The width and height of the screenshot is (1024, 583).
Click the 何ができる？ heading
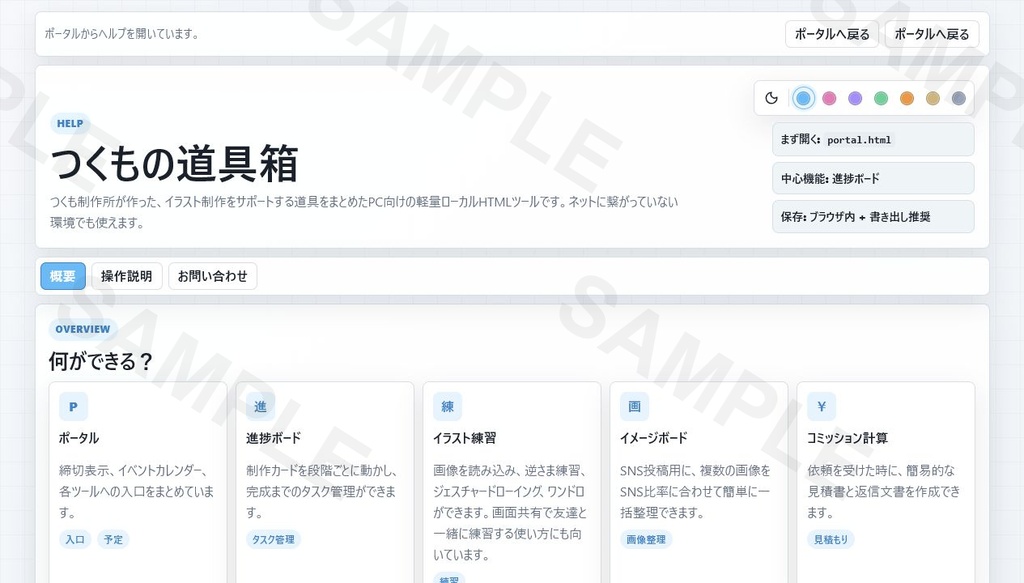click(101, 361)
